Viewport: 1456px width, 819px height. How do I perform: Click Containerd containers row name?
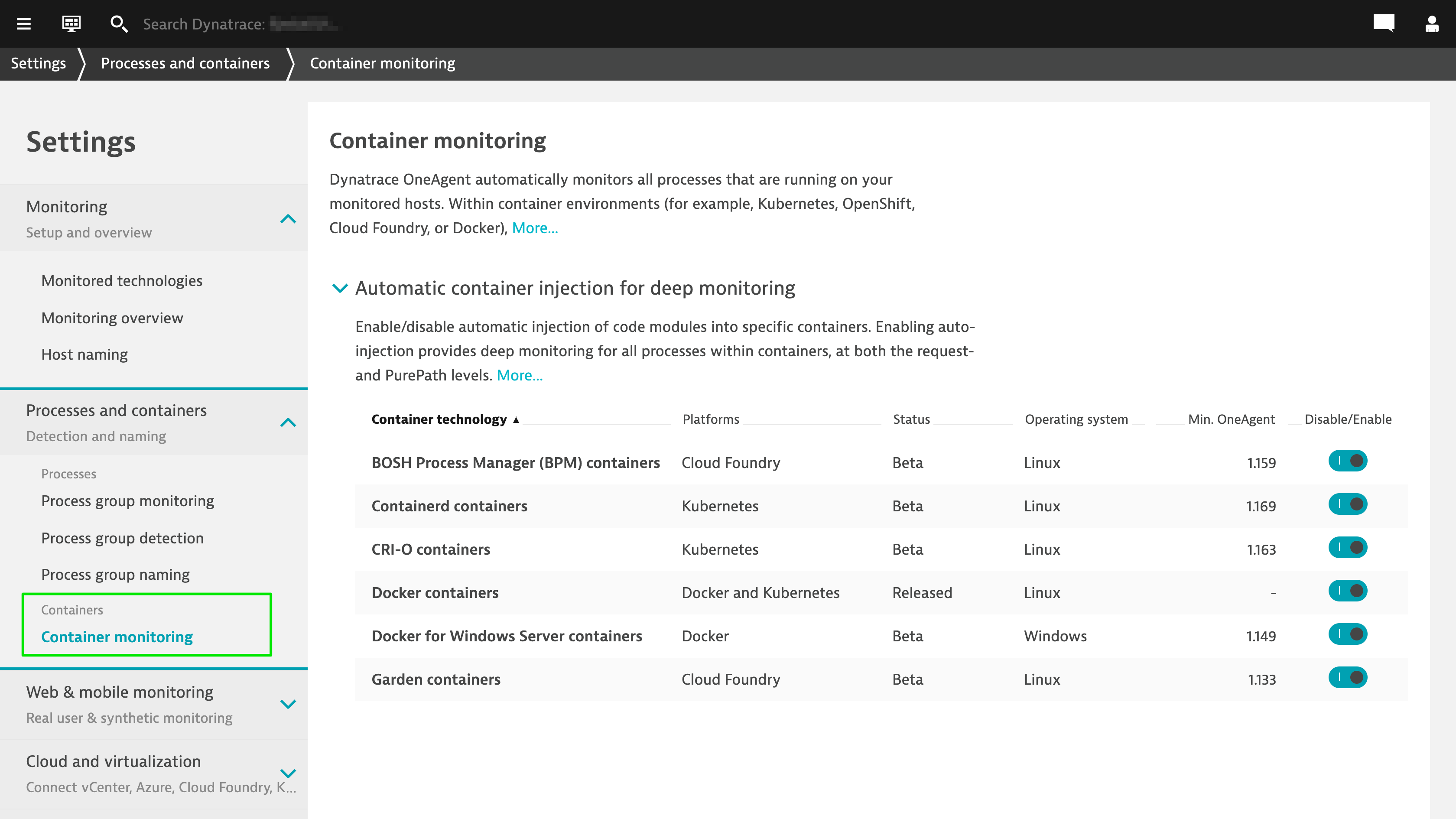pyautogui.click(x=449, y=506)
